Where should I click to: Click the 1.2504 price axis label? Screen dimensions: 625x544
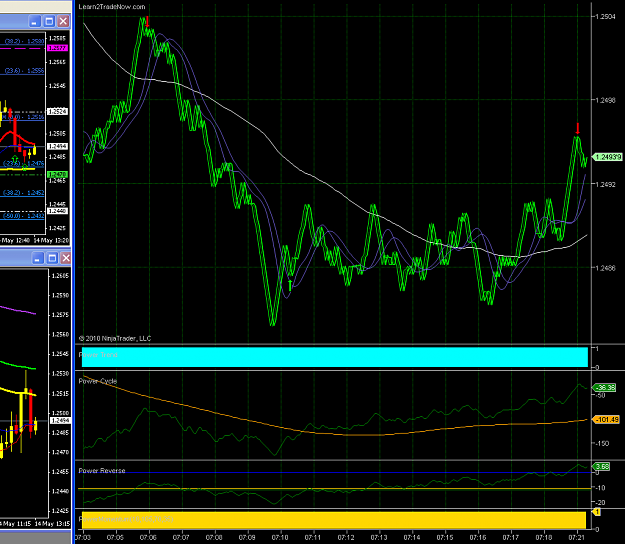point(605,17)
